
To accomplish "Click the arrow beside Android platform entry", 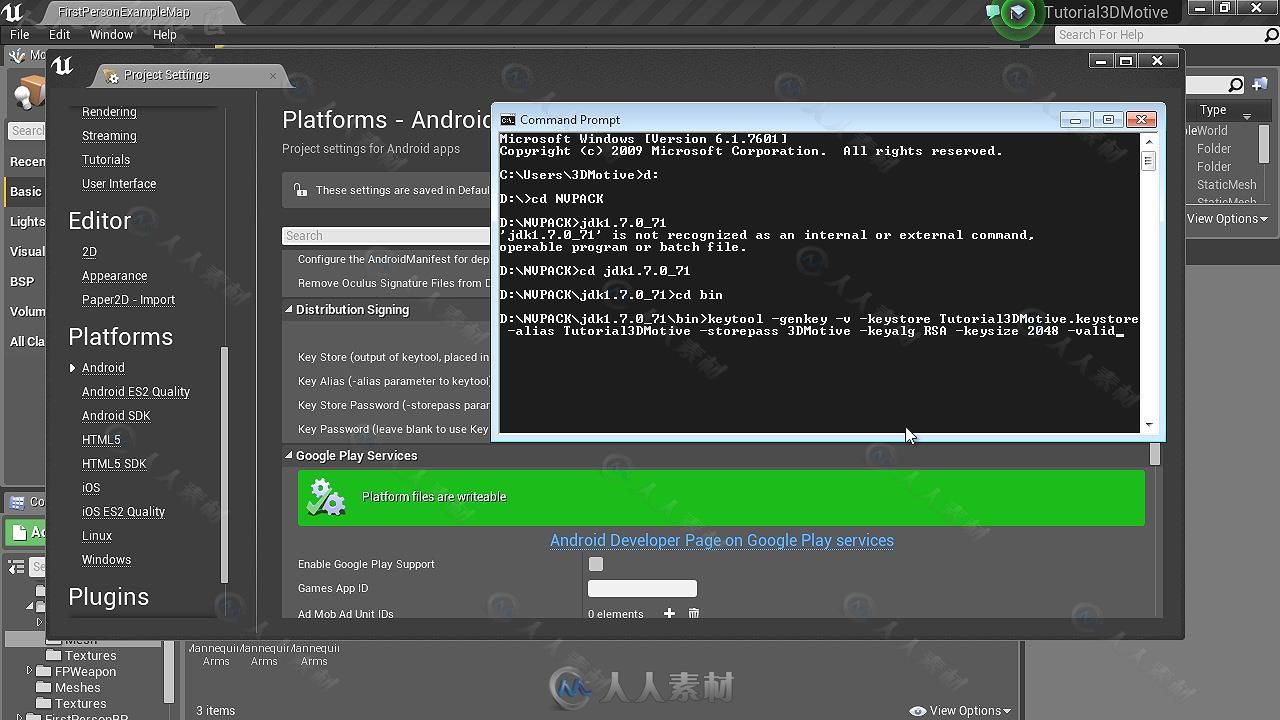I will pyautogui.click(x=72, y=368).
